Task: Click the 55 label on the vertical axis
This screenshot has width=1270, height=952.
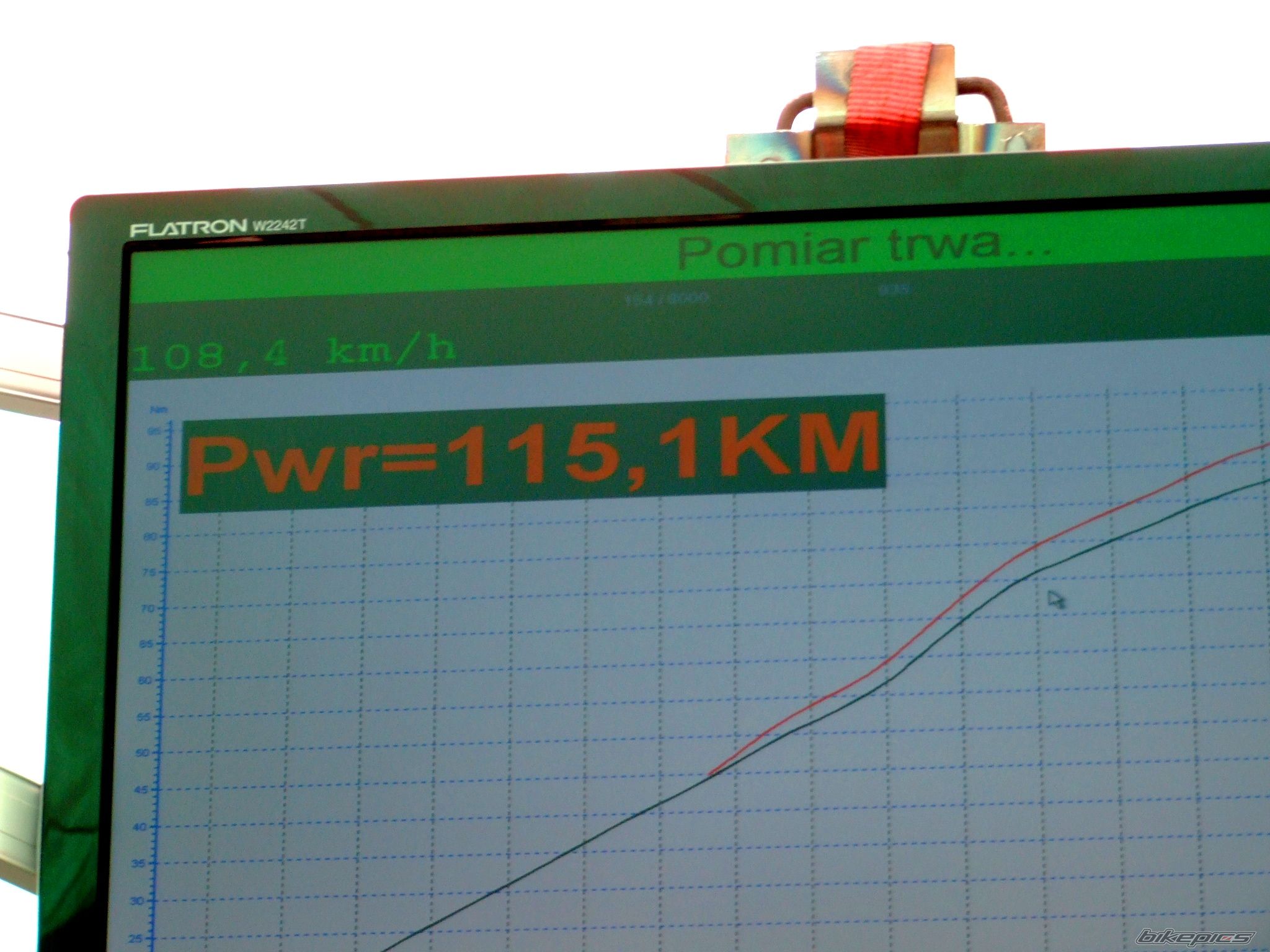Action: coord(144,716)
